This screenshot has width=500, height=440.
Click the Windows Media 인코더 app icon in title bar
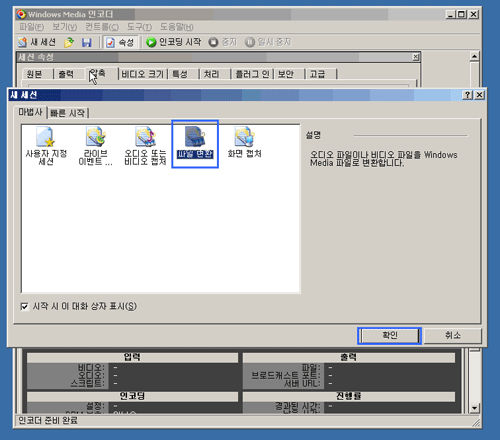click(x=21, y=14)
